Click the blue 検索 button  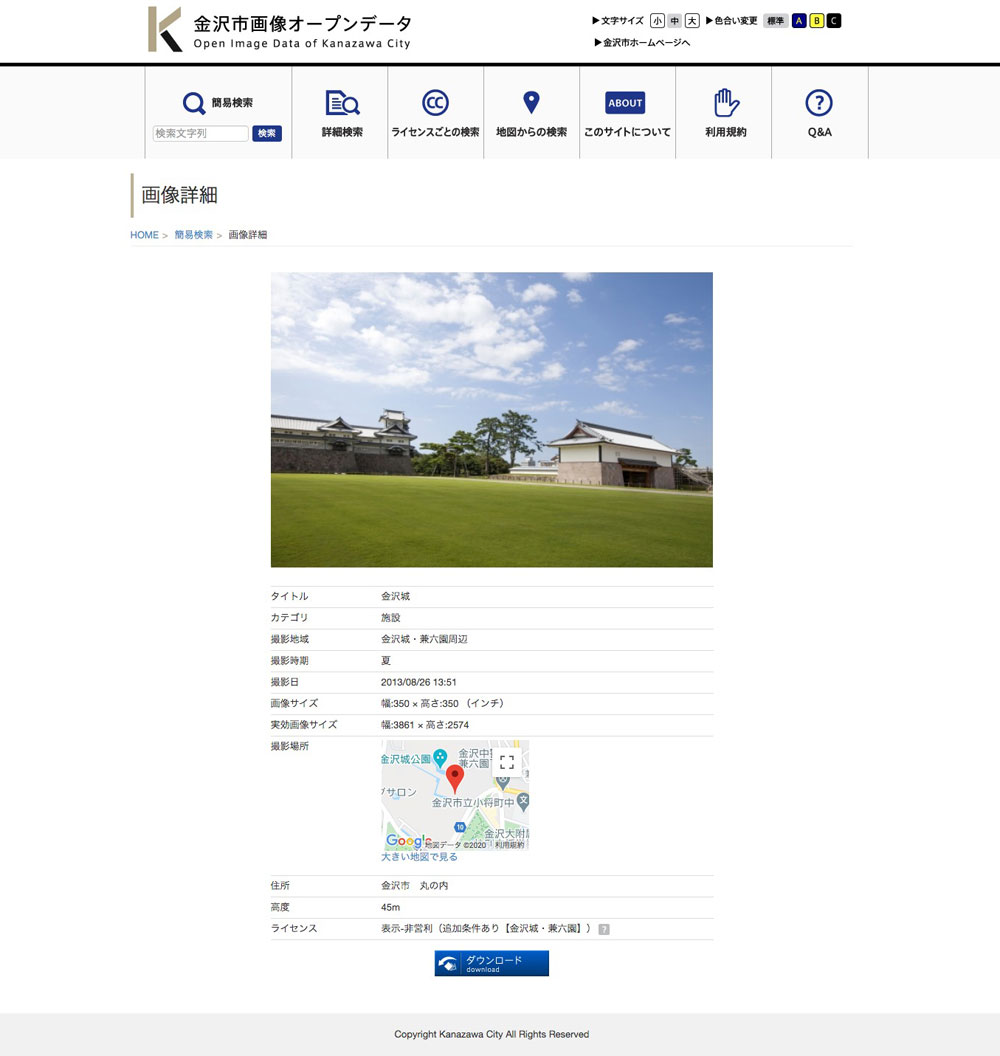[x=267, y=133]
